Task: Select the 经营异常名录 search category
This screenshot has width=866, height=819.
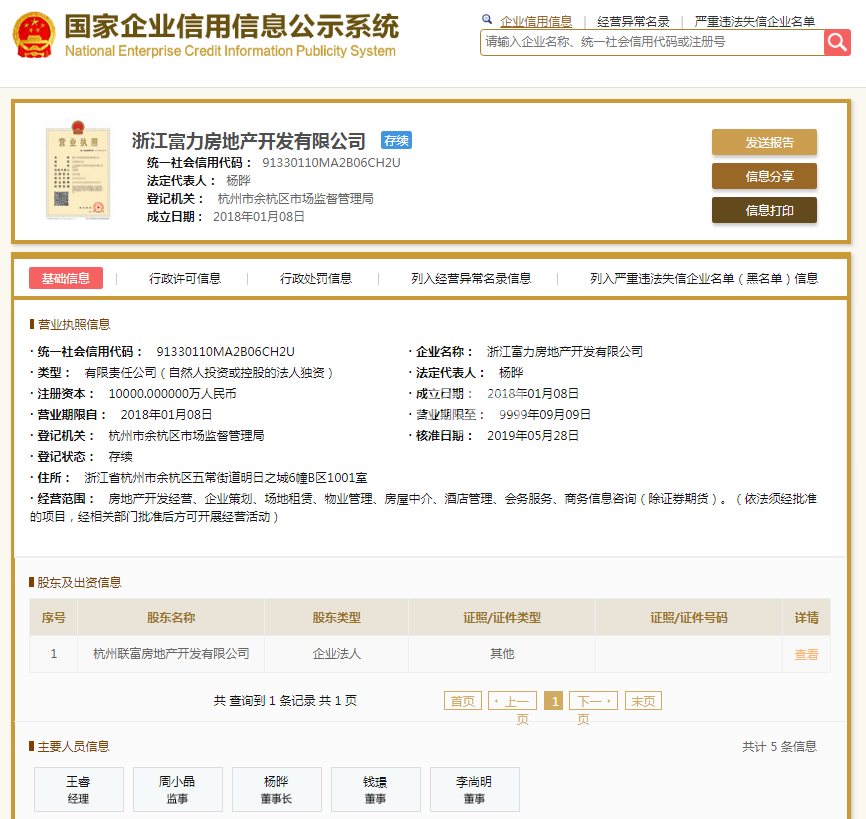Action: click(x=633, y=22)
